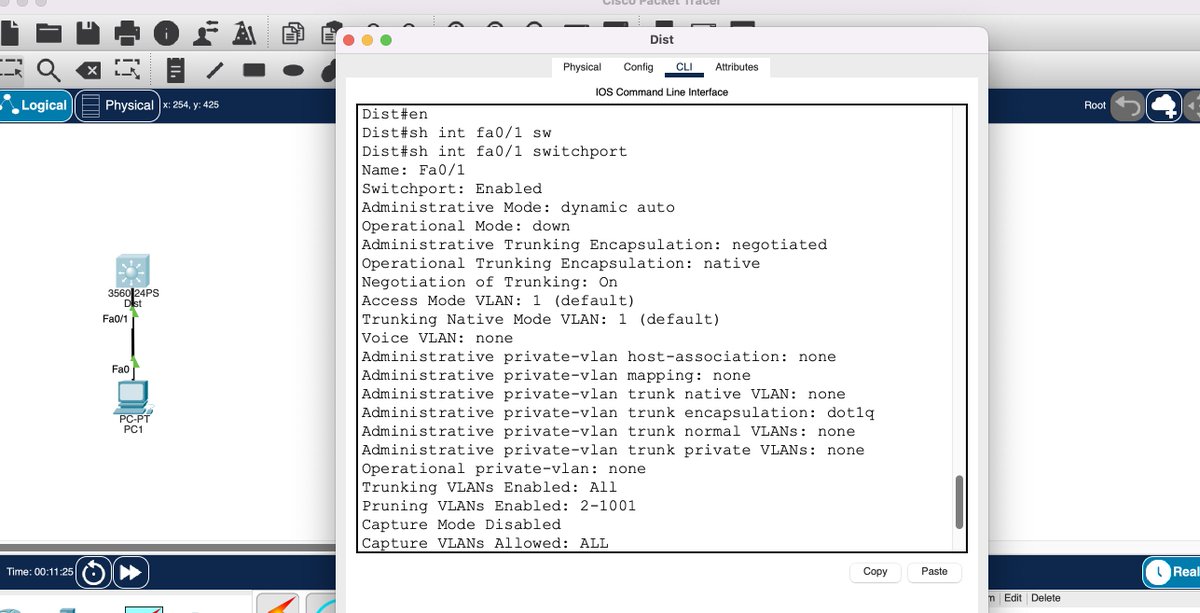1200x613 pixels.
Task: Click the 'Administrative Mode: dynamic auto' line
Action: tap(518, 207)
